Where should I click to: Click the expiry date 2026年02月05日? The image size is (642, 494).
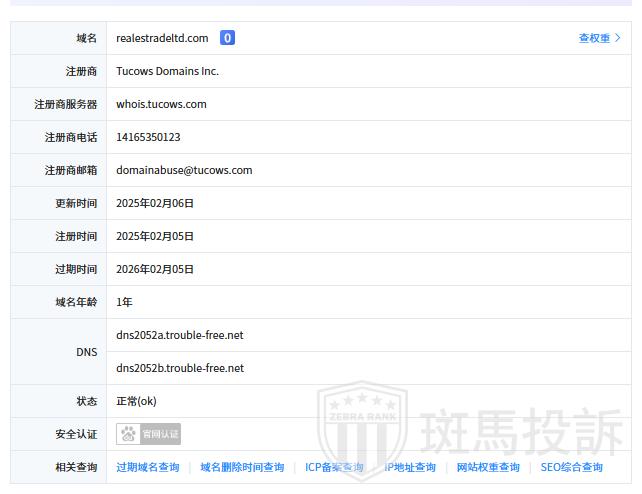pyautogui.click(x=155, y=269)
